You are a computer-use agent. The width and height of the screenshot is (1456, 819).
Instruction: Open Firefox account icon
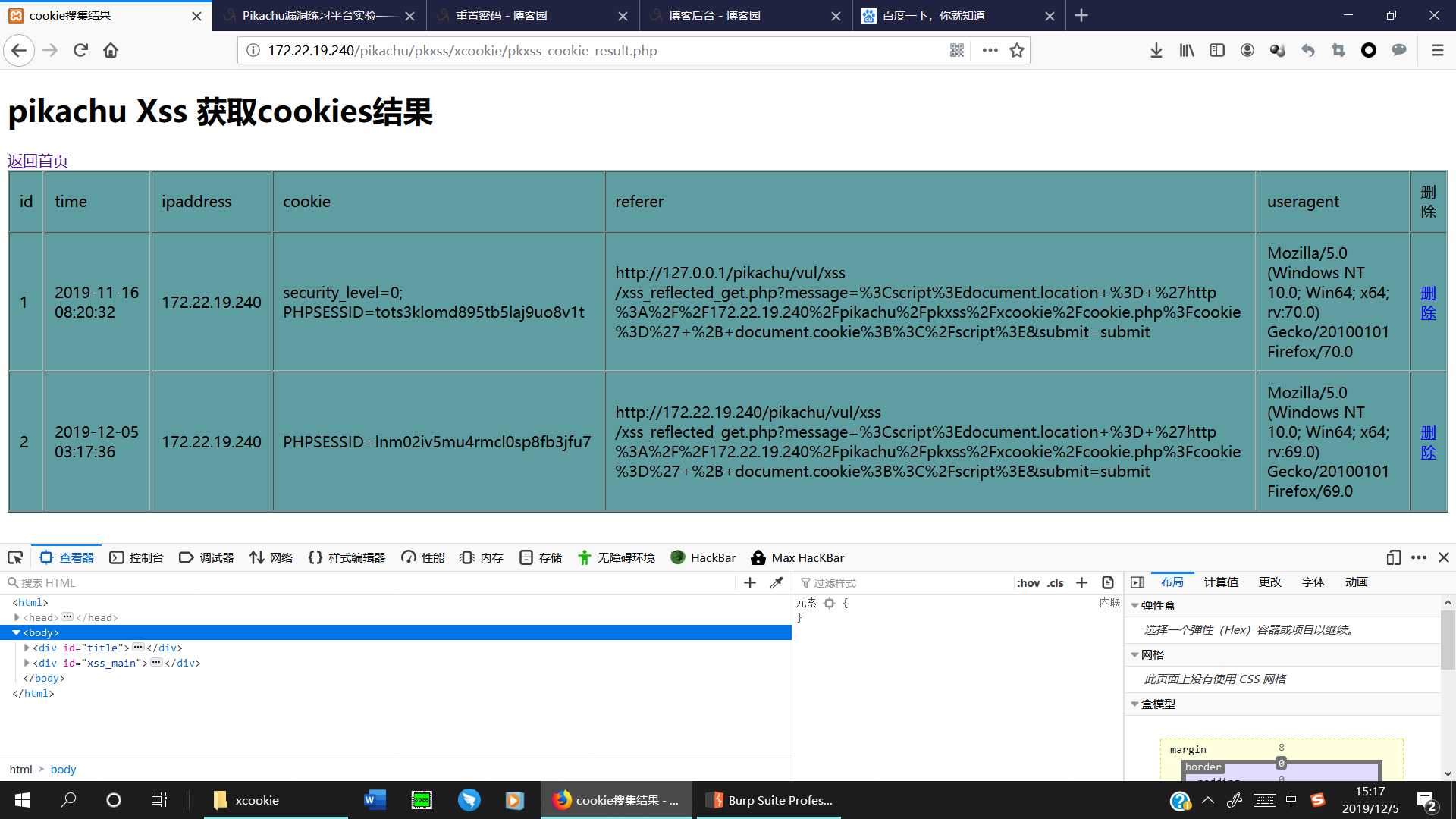[1247, 51]
